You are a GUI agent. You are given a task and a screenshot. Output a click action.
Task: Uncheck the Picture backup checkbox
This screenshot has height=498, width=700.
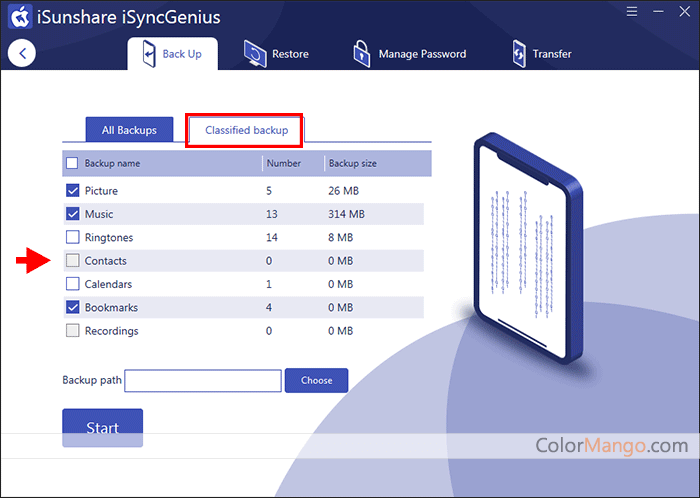(72, 191)
